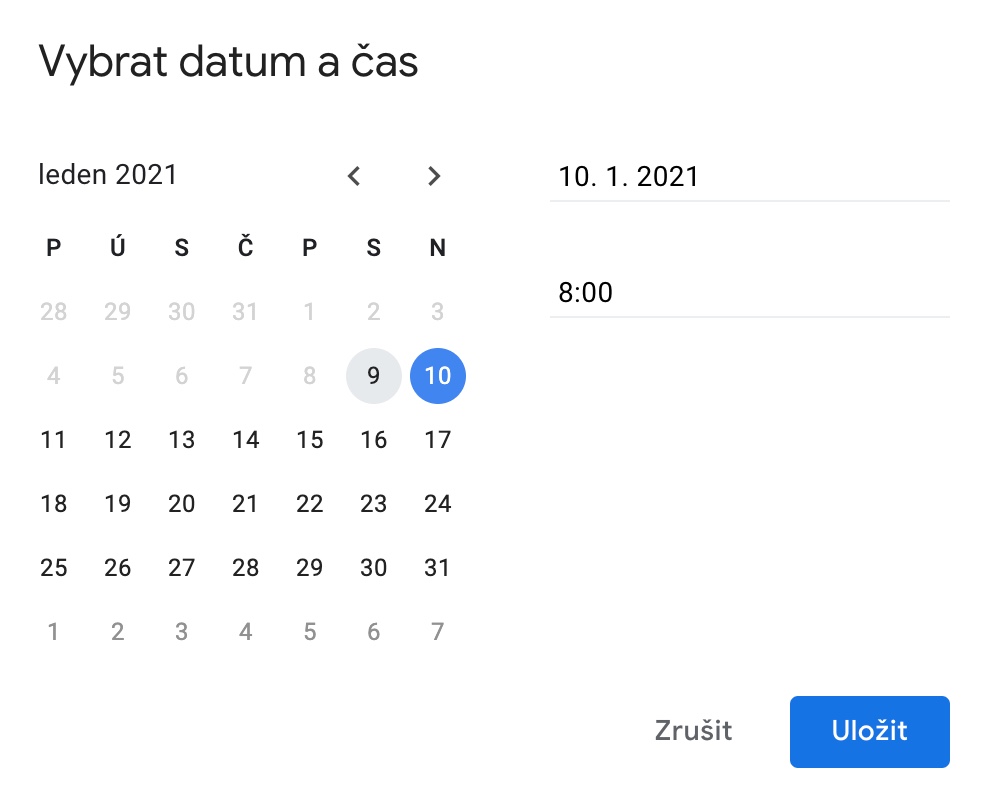Click the Zrušit button
Image resolution: width=994 pixels, height=796 pixels.
pyautogui.click(x=693, y=731)
